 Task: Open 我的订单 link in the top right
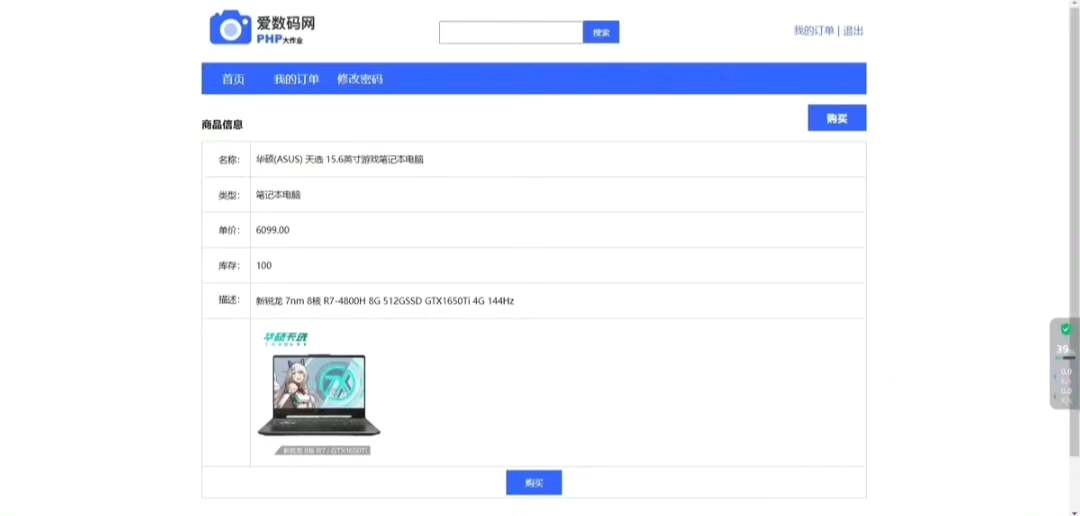[813, 30]
